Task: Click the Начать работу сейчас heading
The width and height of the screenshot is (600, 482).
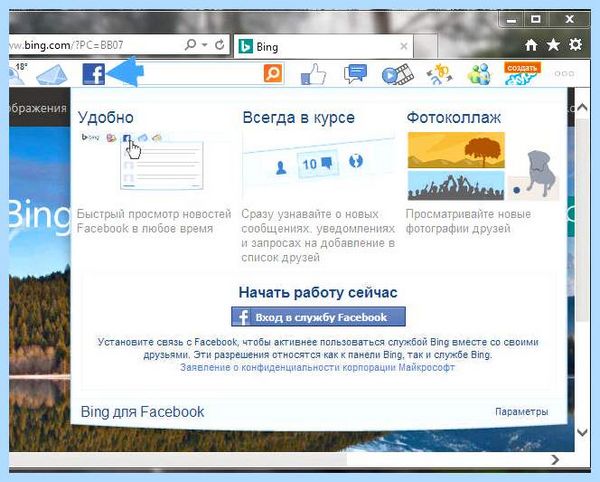Action: (x=318, y=293)
